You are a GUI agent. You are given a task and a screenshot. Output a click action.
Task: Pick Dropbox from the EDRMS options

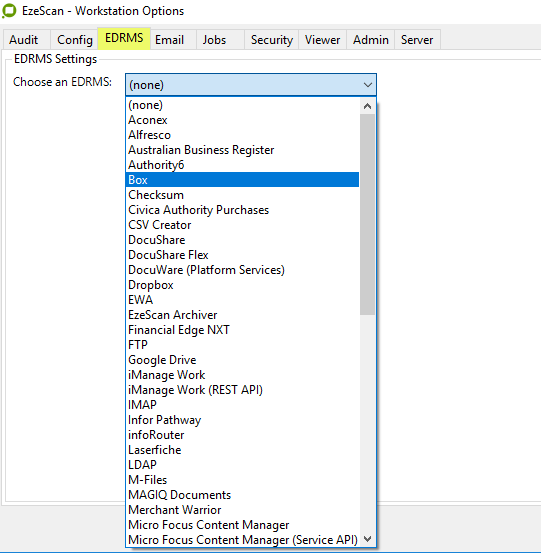pyautogui.click(x=242, y=285)
